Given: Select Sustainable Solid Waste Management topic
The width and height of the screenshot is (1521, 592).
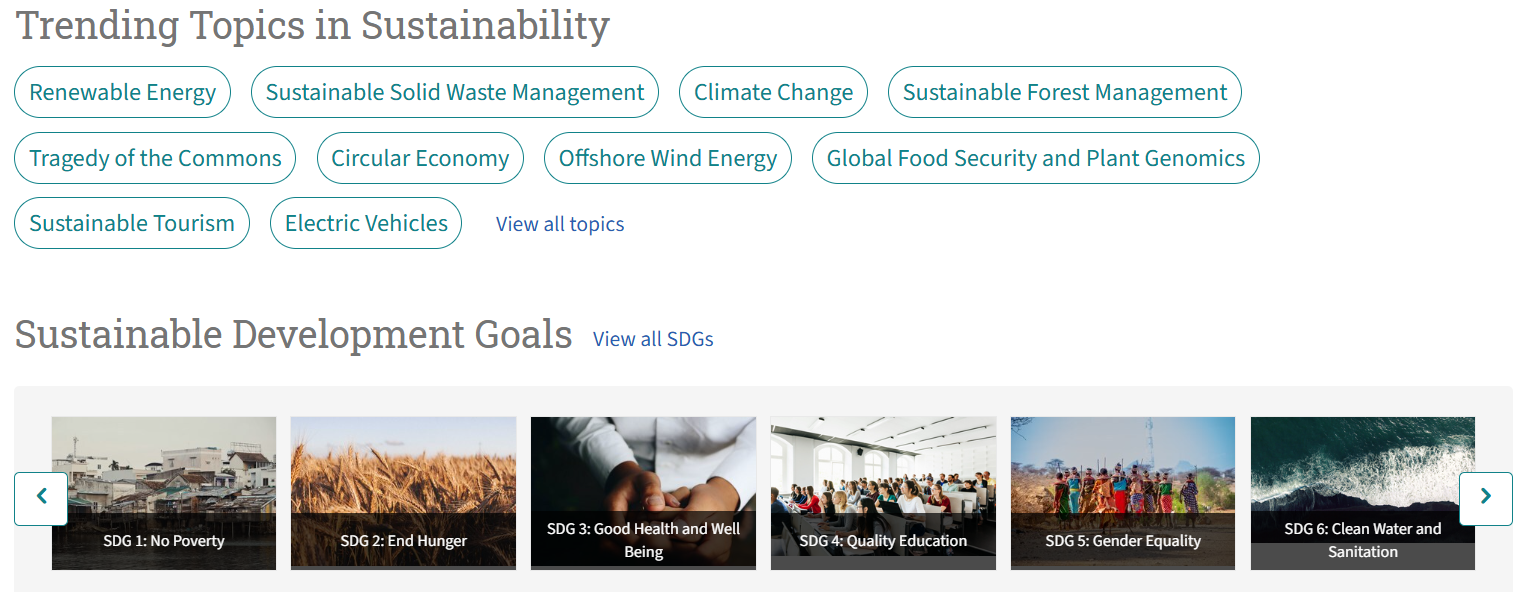Looking at the screenshot, I should point(454,91).
